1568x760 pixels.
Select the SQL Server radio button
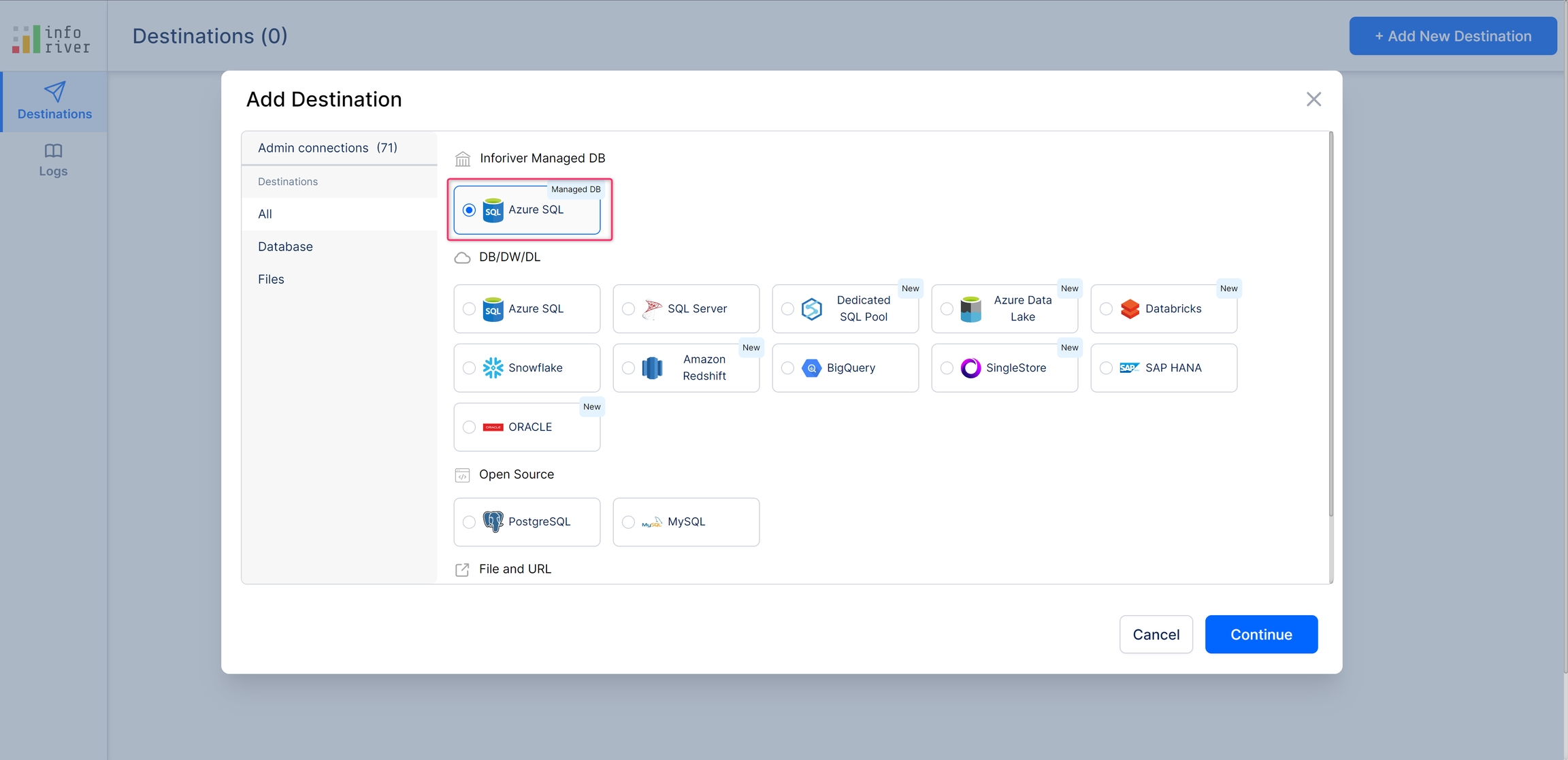[x=628, y=309]
